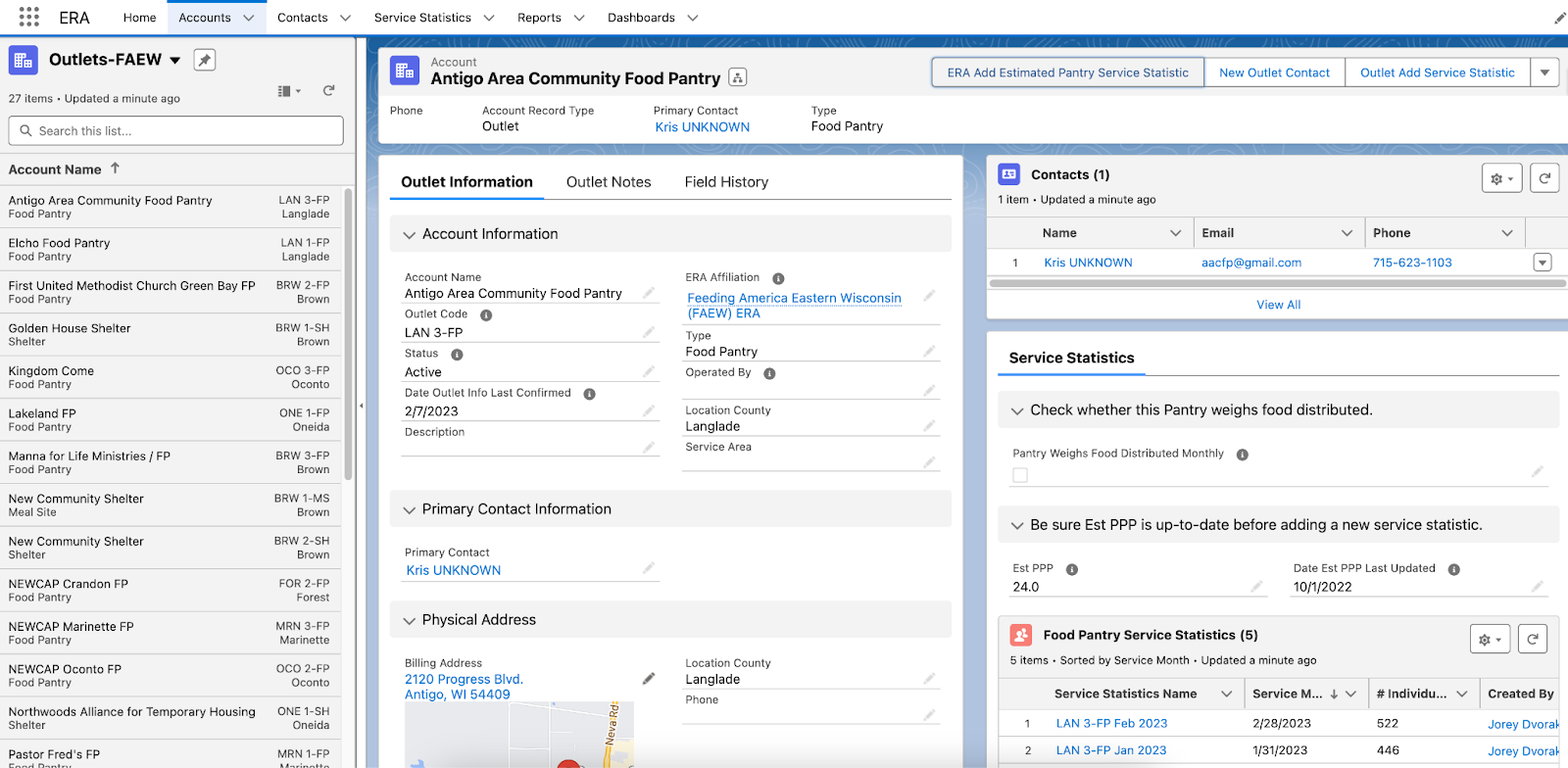Open contacts View All link

1279,305
